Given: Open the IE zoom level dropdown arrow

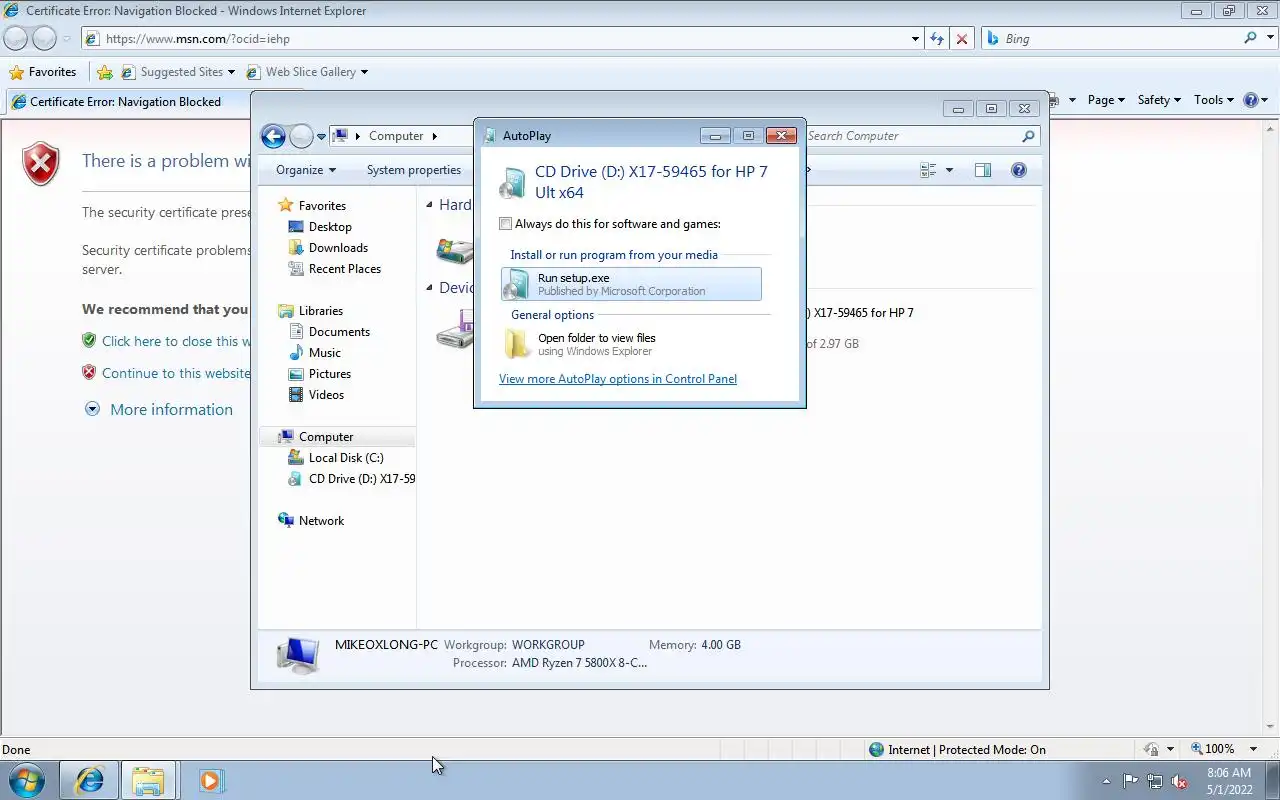Looking at the screenshot, I should pyautogui.click(x=1254, y=749).
